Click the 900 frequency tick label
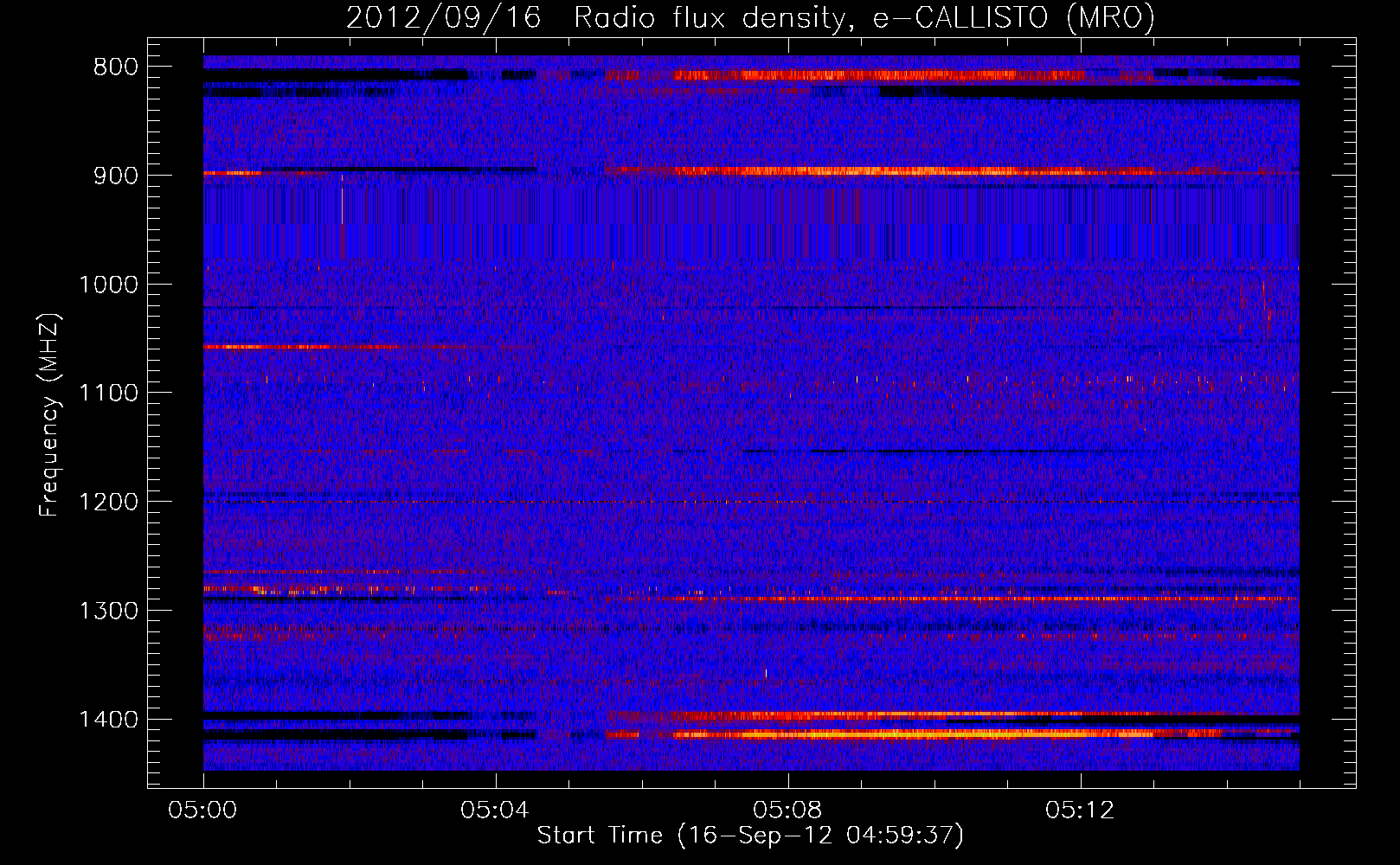This screenshot has width=1400, height=865. 116,176
